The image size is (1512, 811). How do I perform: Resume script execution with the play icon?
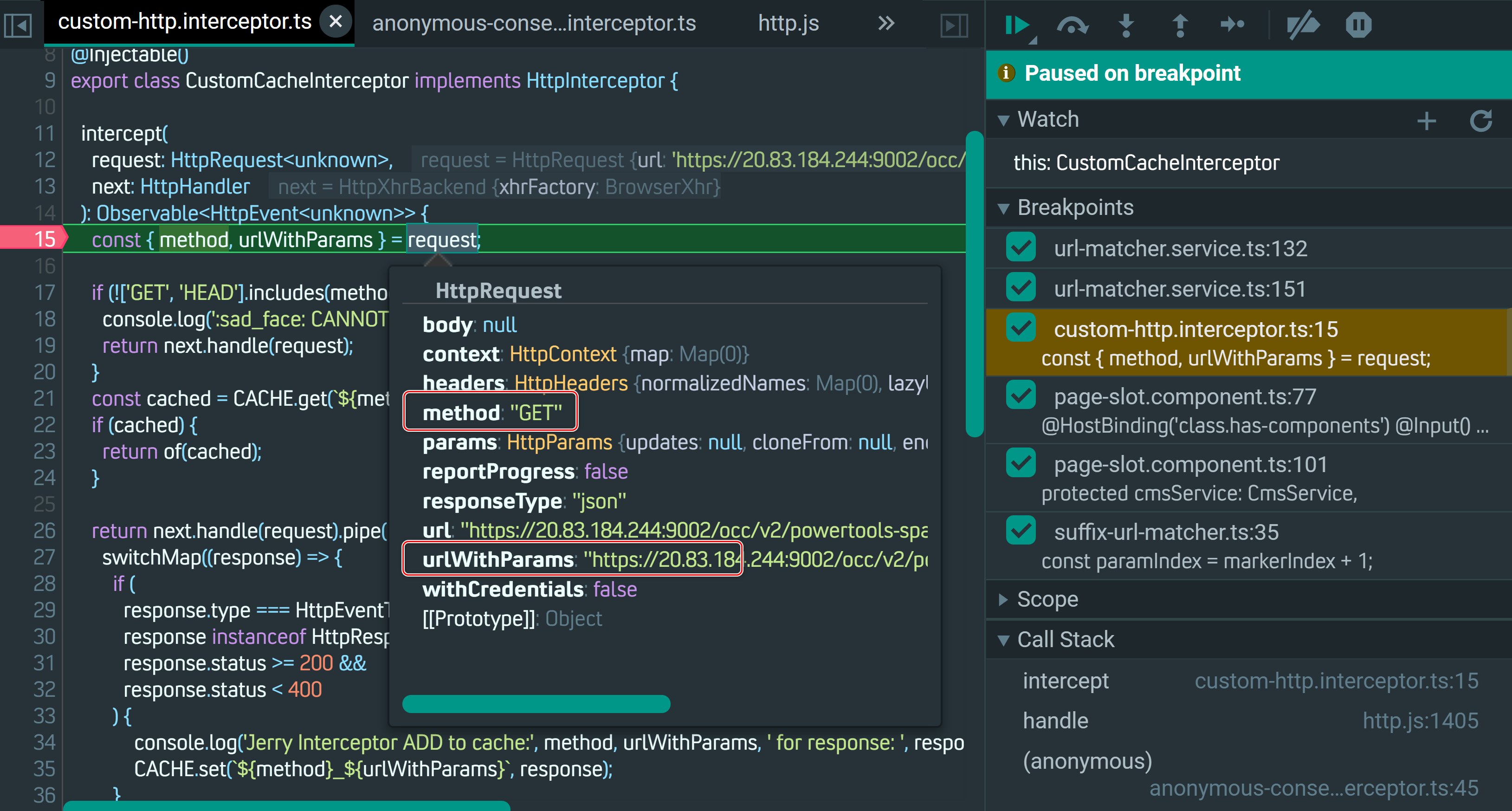1017,25
